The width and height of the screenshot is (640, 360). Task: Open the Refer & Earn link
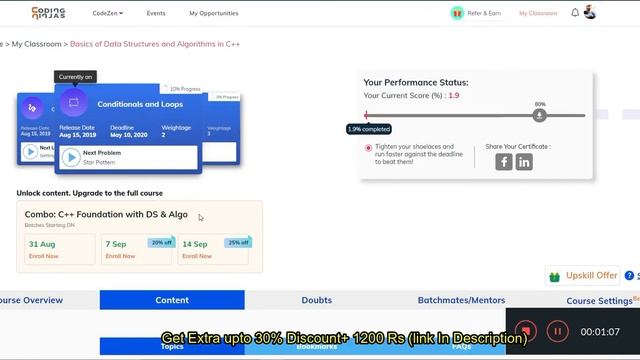[x=484, y=13]
